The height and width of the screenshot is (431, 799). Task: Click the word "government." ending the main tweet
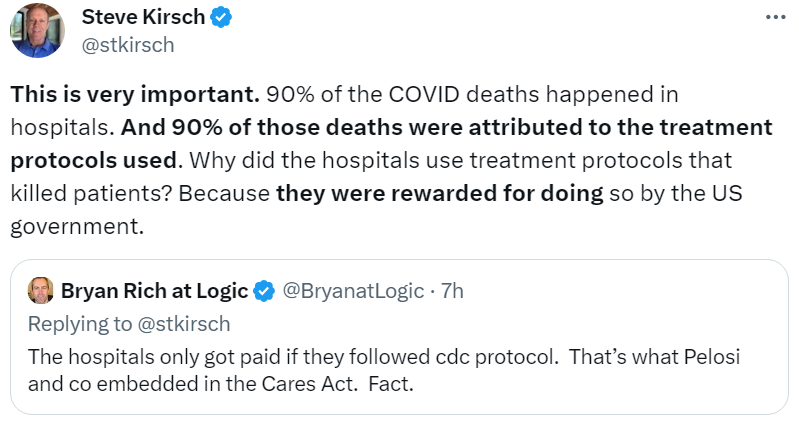[77, 226]
